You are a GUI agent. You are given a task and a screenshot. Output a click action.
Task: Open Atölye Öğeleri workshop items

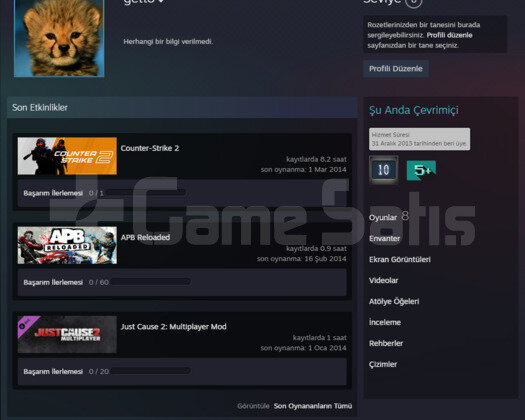click(x=394, y=301)
